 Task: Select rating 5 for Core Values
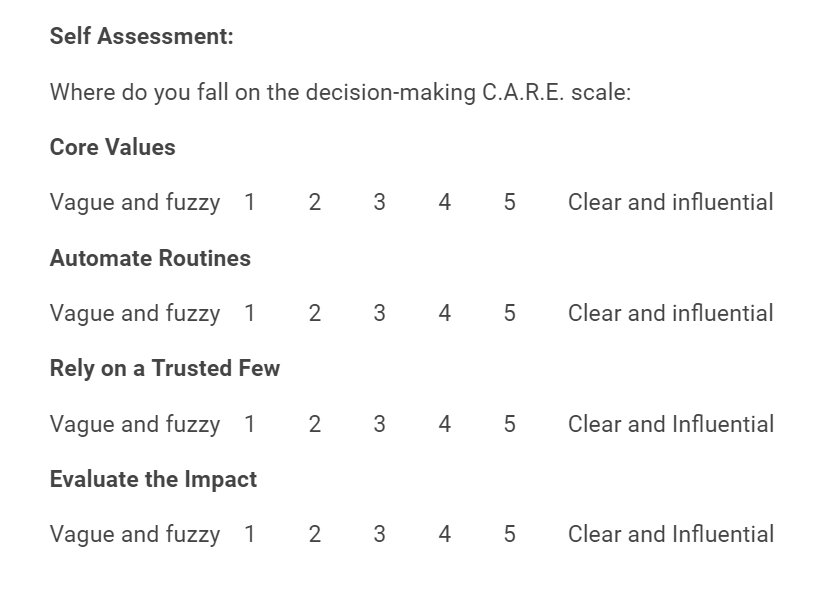510,202
